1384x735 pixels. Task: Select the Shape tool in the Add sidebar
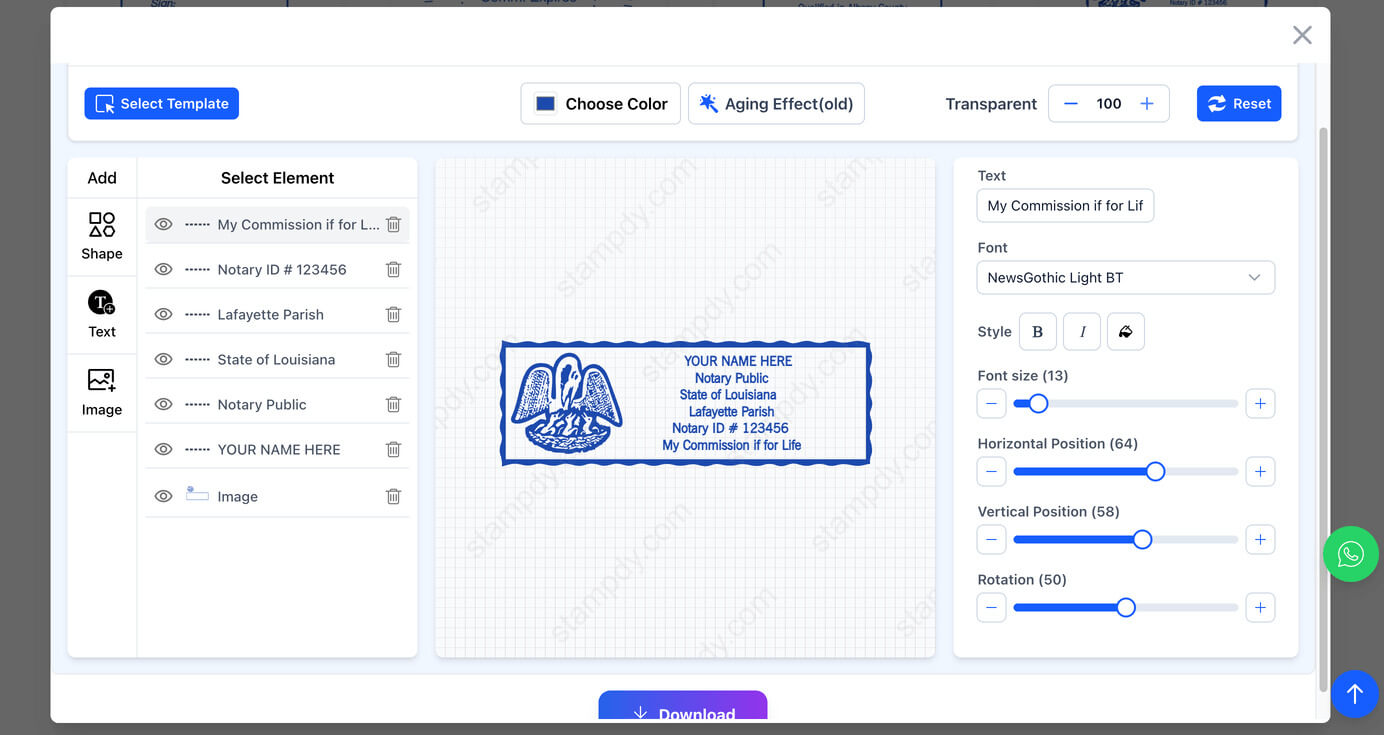[x=101, y=236]
